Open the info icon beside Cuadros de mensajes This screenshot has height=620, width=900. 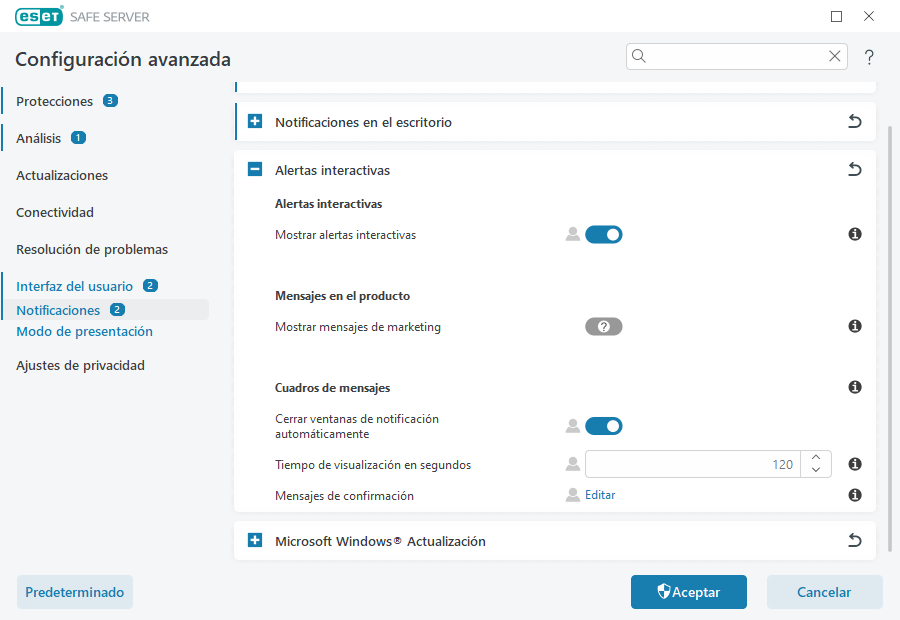(x=855, y=387)
